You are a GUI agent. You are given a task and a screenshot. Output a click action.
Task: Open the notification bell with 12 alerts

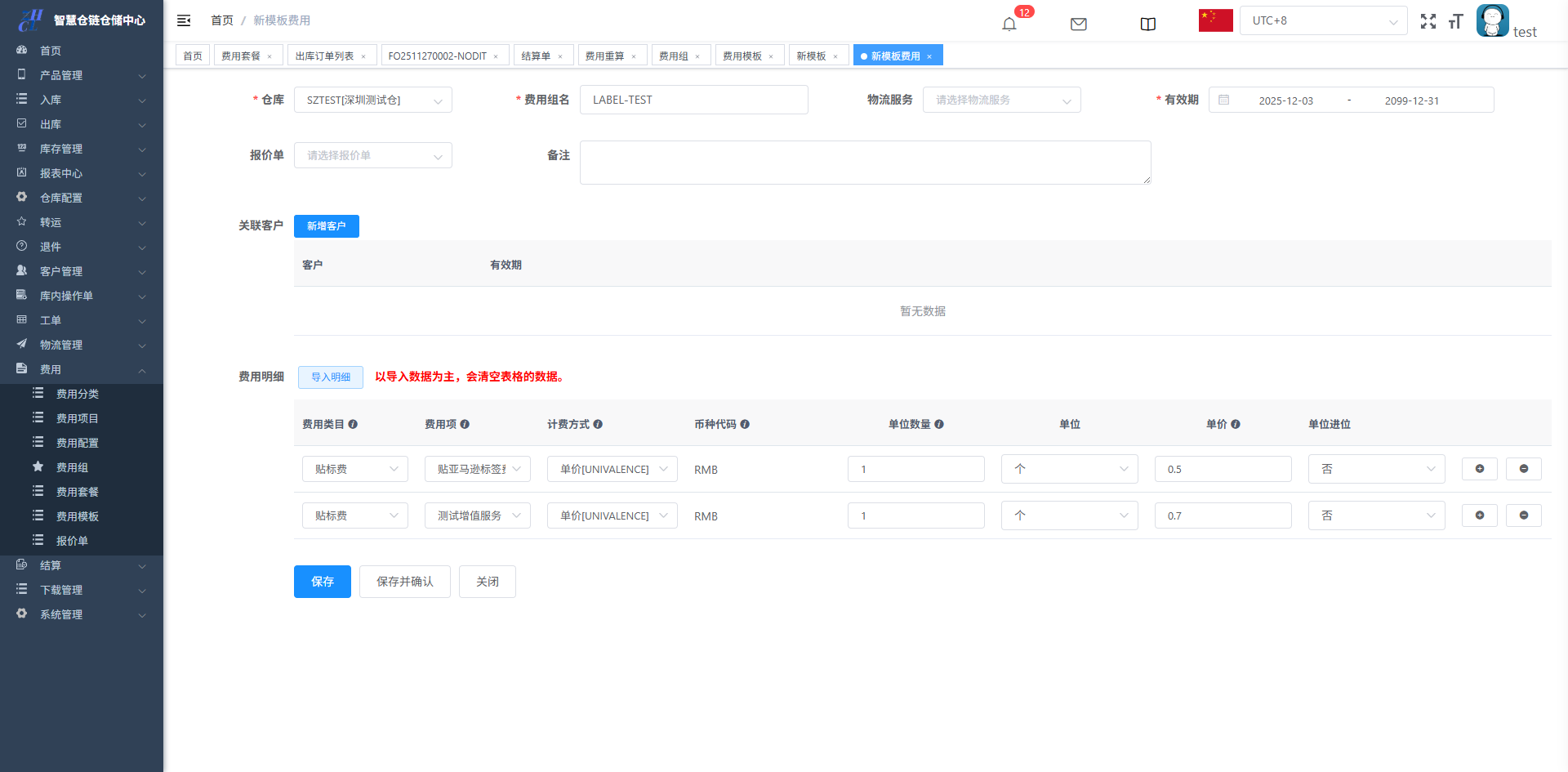(1009, 24)
